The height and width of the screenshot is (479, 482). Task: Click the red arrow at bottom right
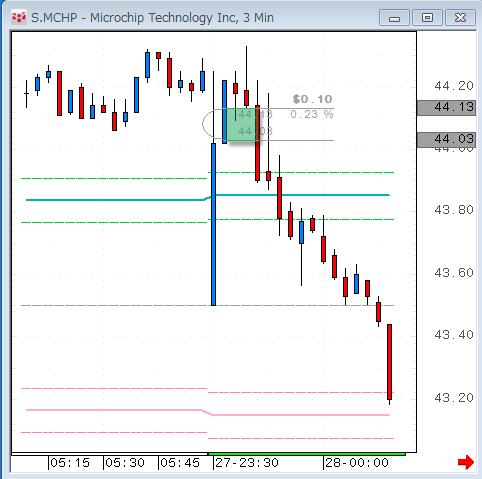(466, 462)
